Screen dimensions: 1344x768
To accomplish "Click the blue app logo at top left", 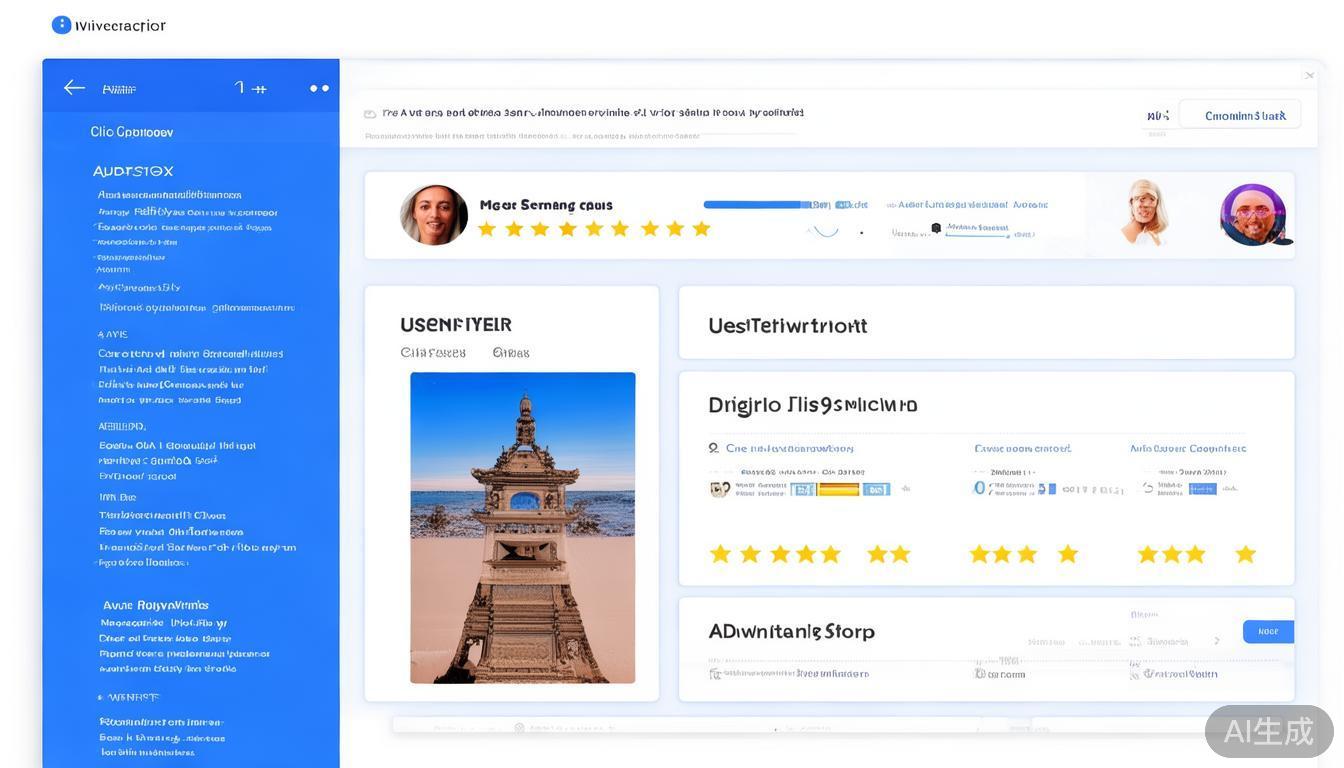I will pos(62,25).
